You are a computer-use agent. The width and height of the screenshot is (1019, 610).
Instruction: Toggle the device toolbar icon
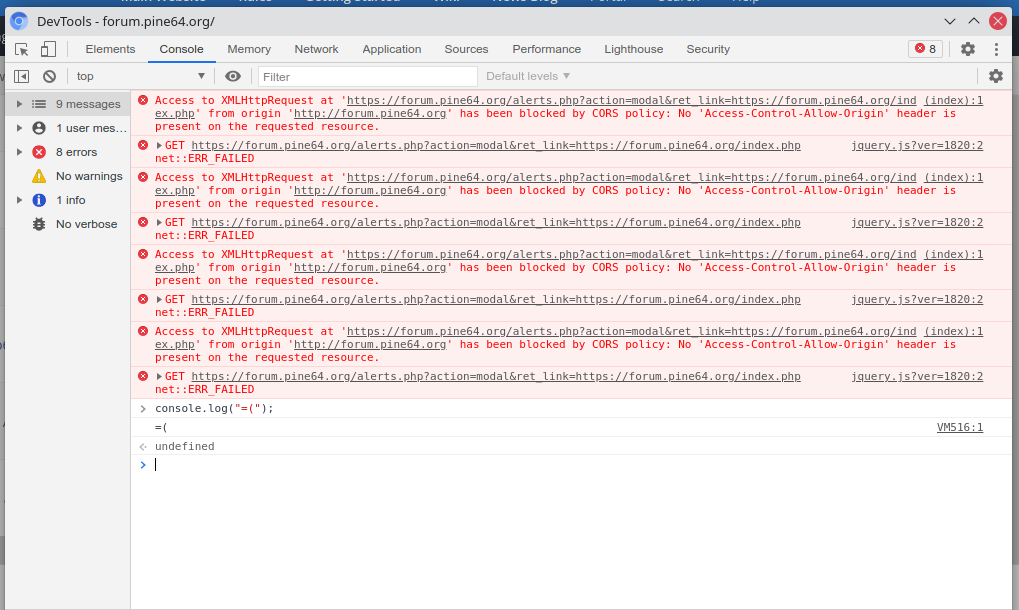coord(48,49)
